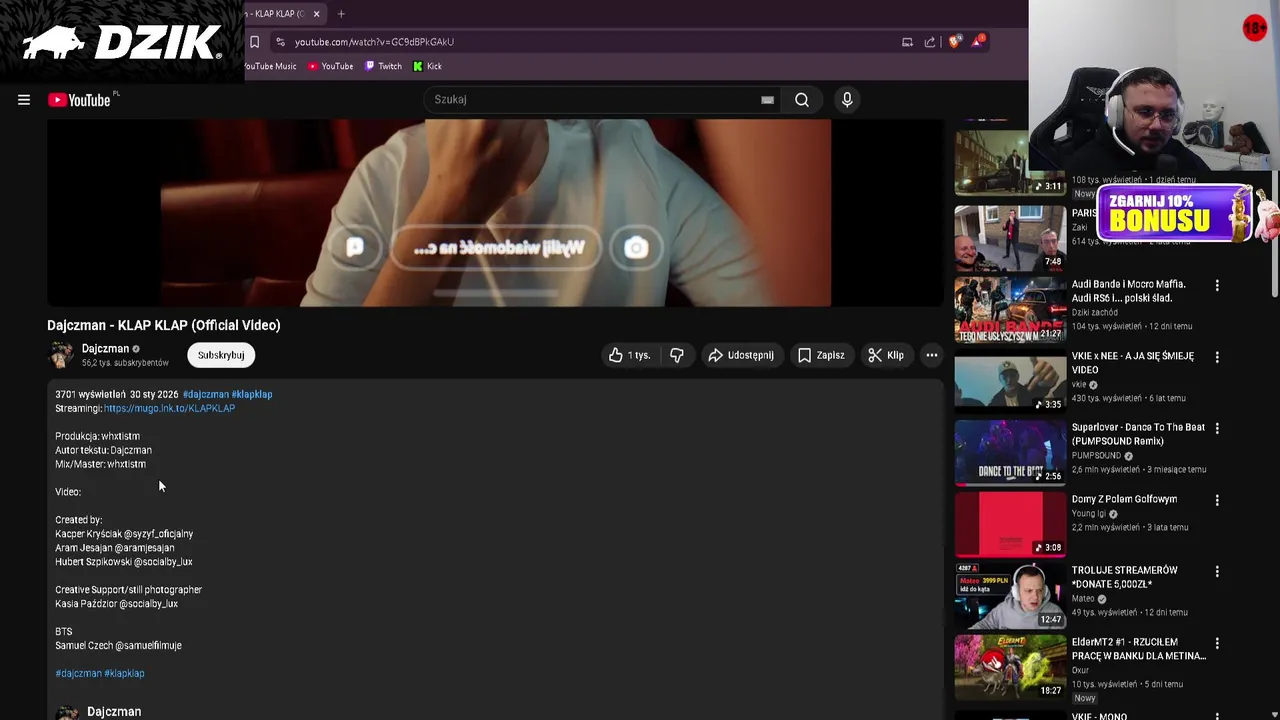Subscribe with the Subskrybuj button
1280x720 pixels.
[x=221, y=355]
